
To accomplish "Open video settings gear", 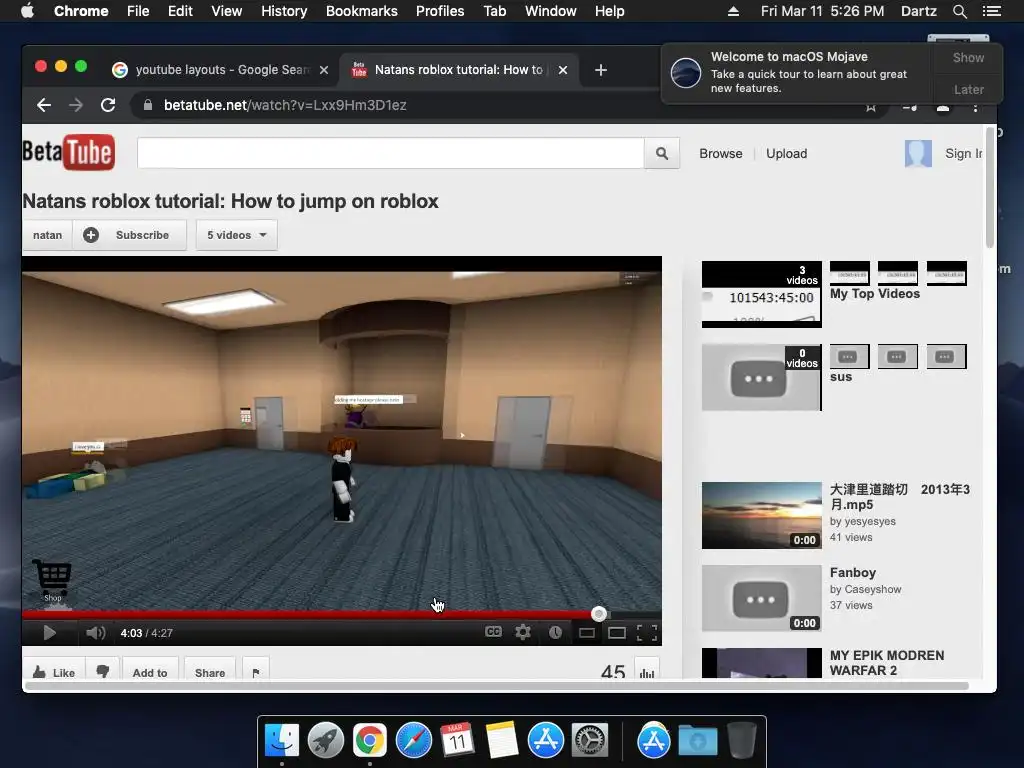I will pyautogui.click(x=523, y=632).
